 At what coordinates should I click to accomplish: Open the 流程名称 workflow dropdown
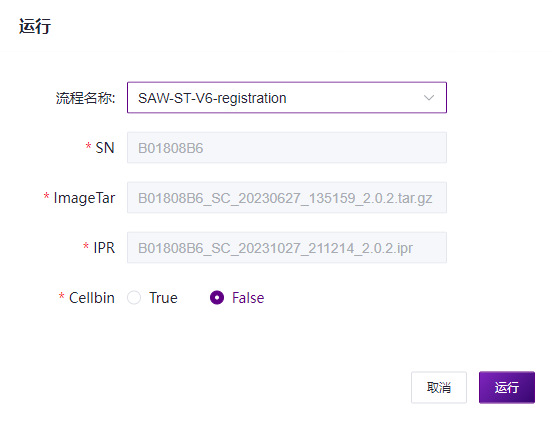tap(287, 98)
